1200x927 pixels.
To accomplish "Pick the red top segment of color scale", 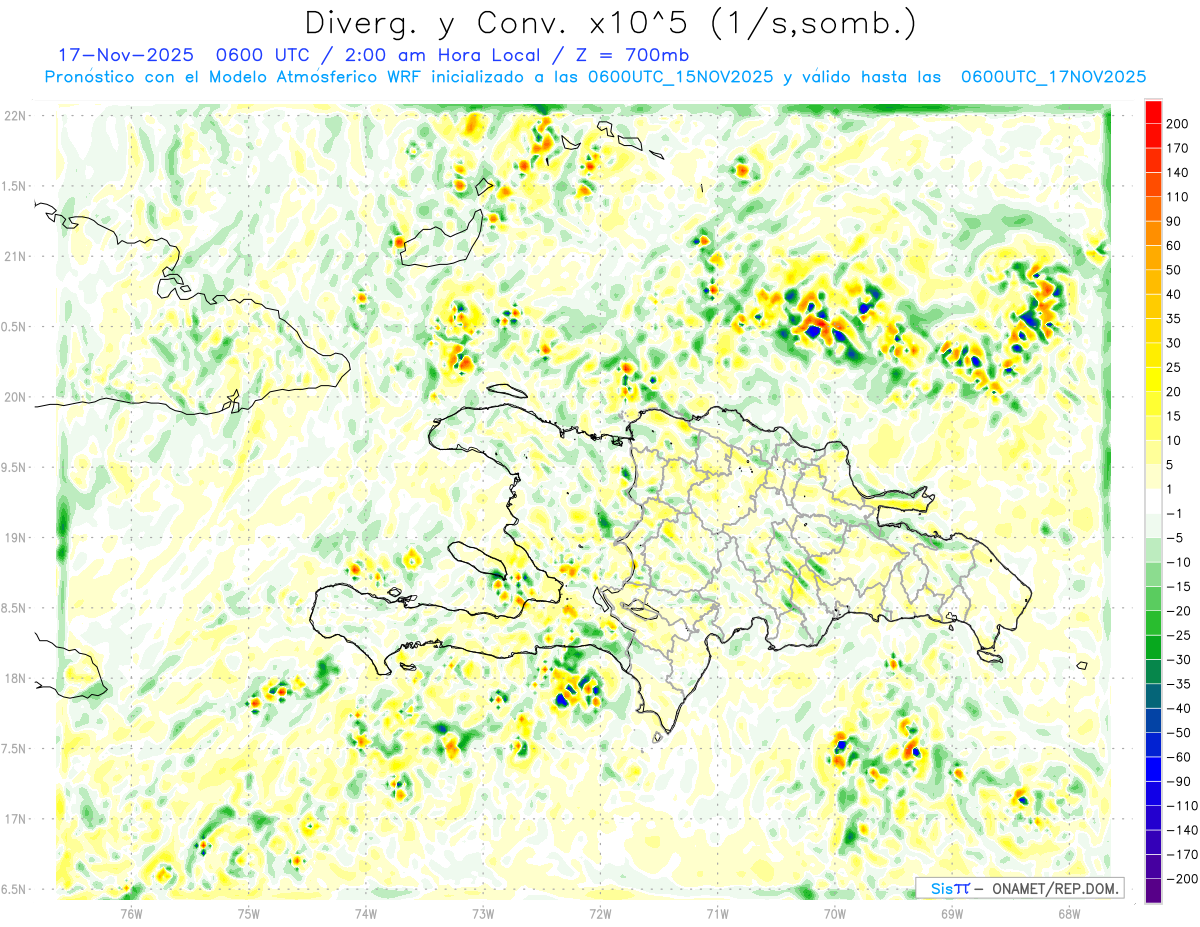I will [1153, 111].
